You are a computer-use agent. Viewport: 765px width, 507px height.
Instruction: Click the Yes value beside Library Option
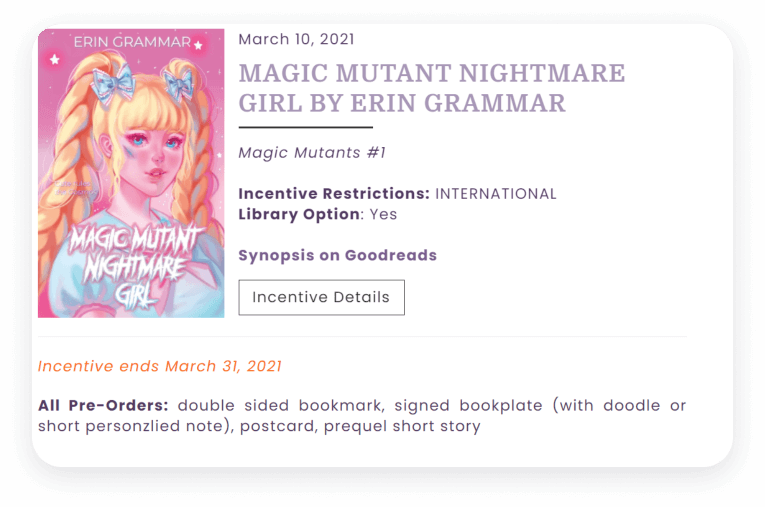383,214
